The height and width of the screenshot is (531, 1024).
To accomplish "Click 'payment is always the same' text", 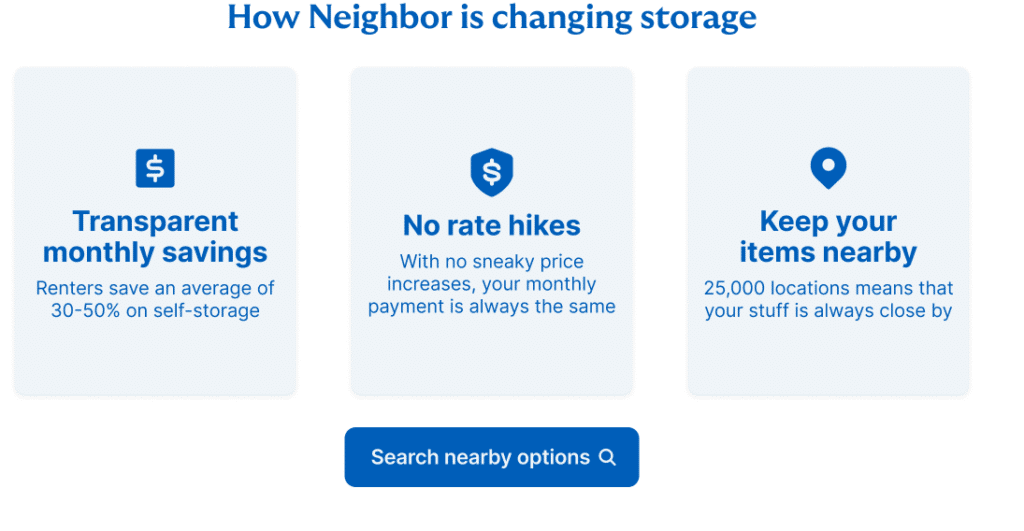I will click(x=491, y=307).
